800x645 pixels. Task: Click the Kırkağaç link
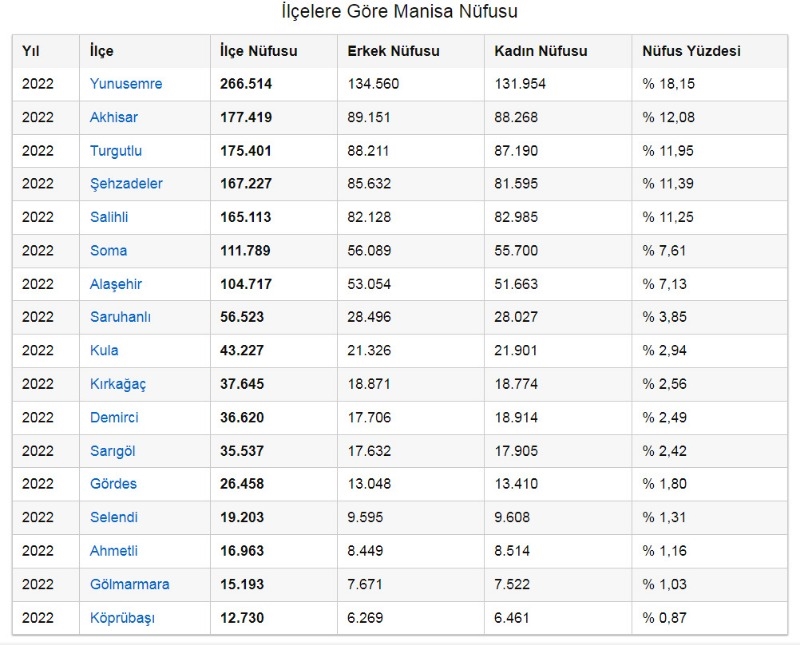coord(118,384)
